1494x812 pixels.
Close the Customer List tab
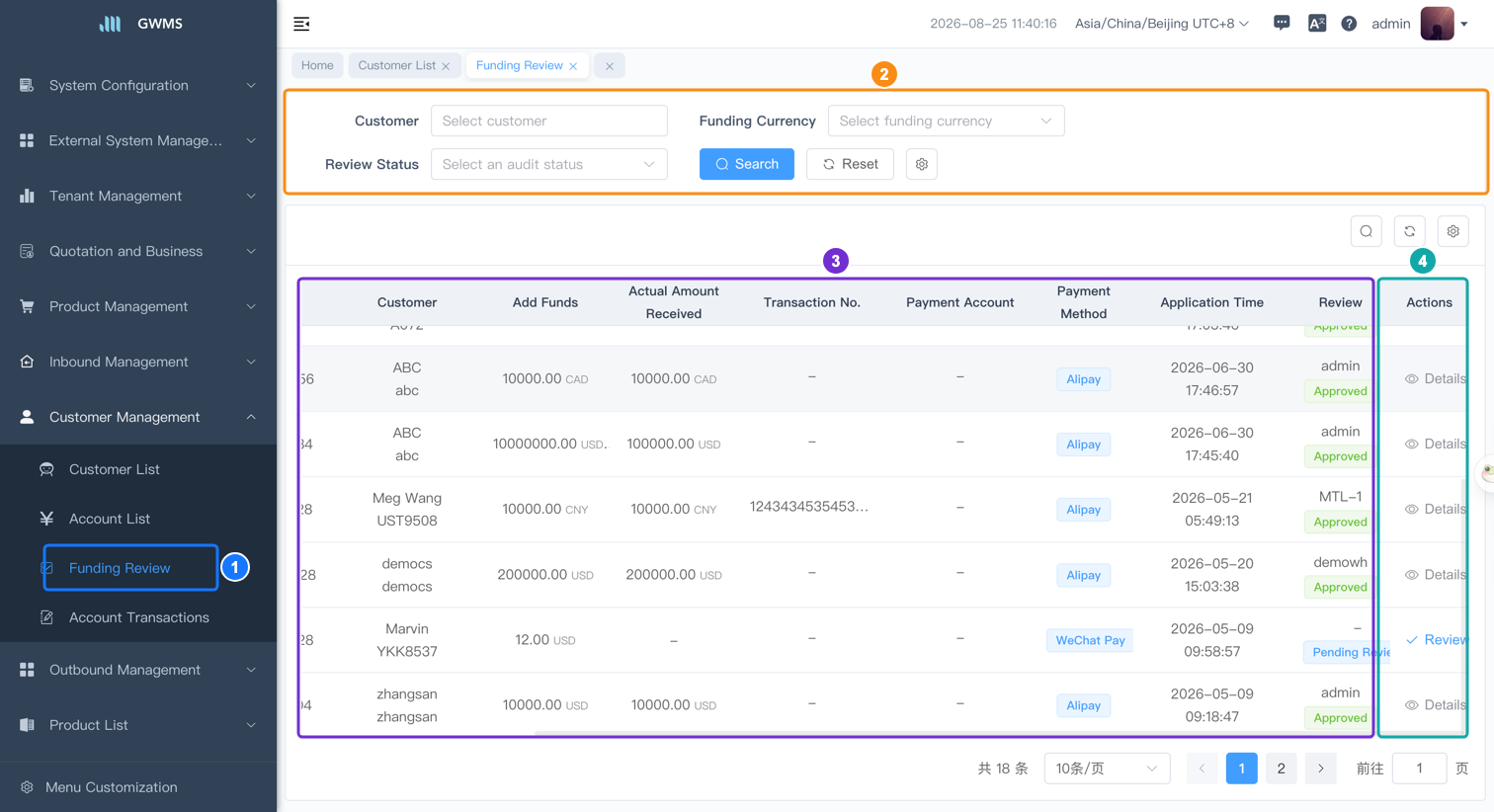(x=446, y=66)
